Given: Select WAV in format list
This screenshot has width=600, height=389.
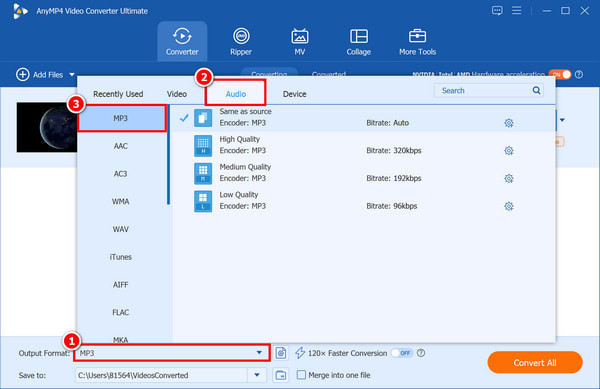Looking at the screenshot, I should tap(121, 229).
